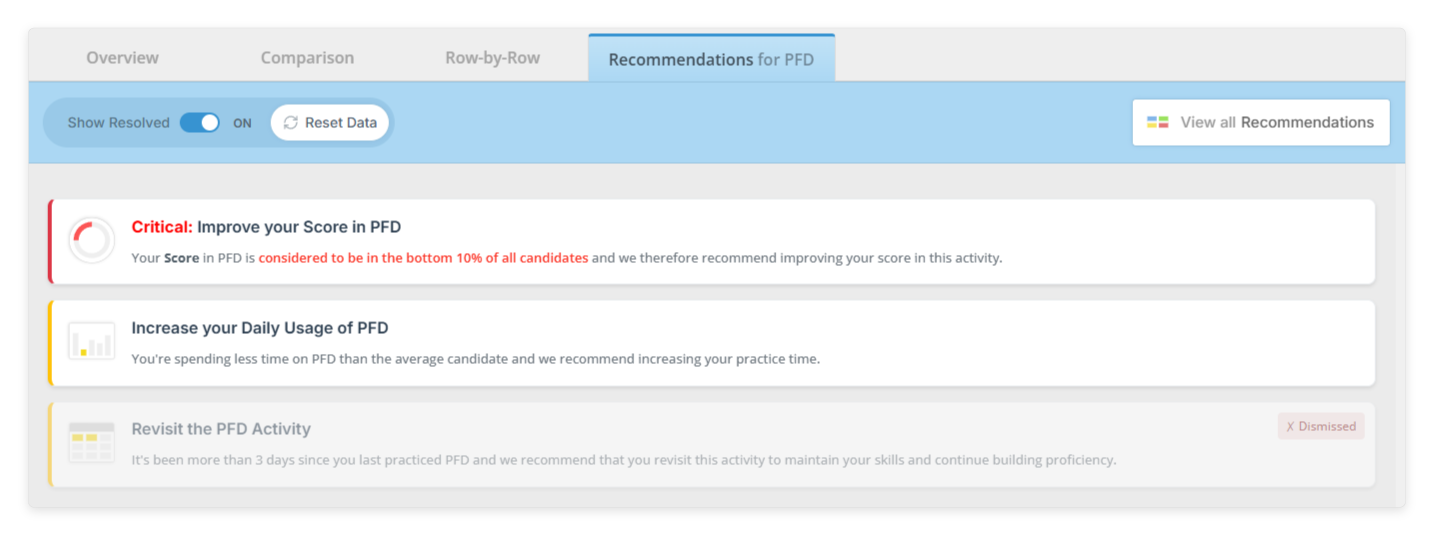
Task: Click the Revisit the PFD Activity heading
Action: click(221, 429)
